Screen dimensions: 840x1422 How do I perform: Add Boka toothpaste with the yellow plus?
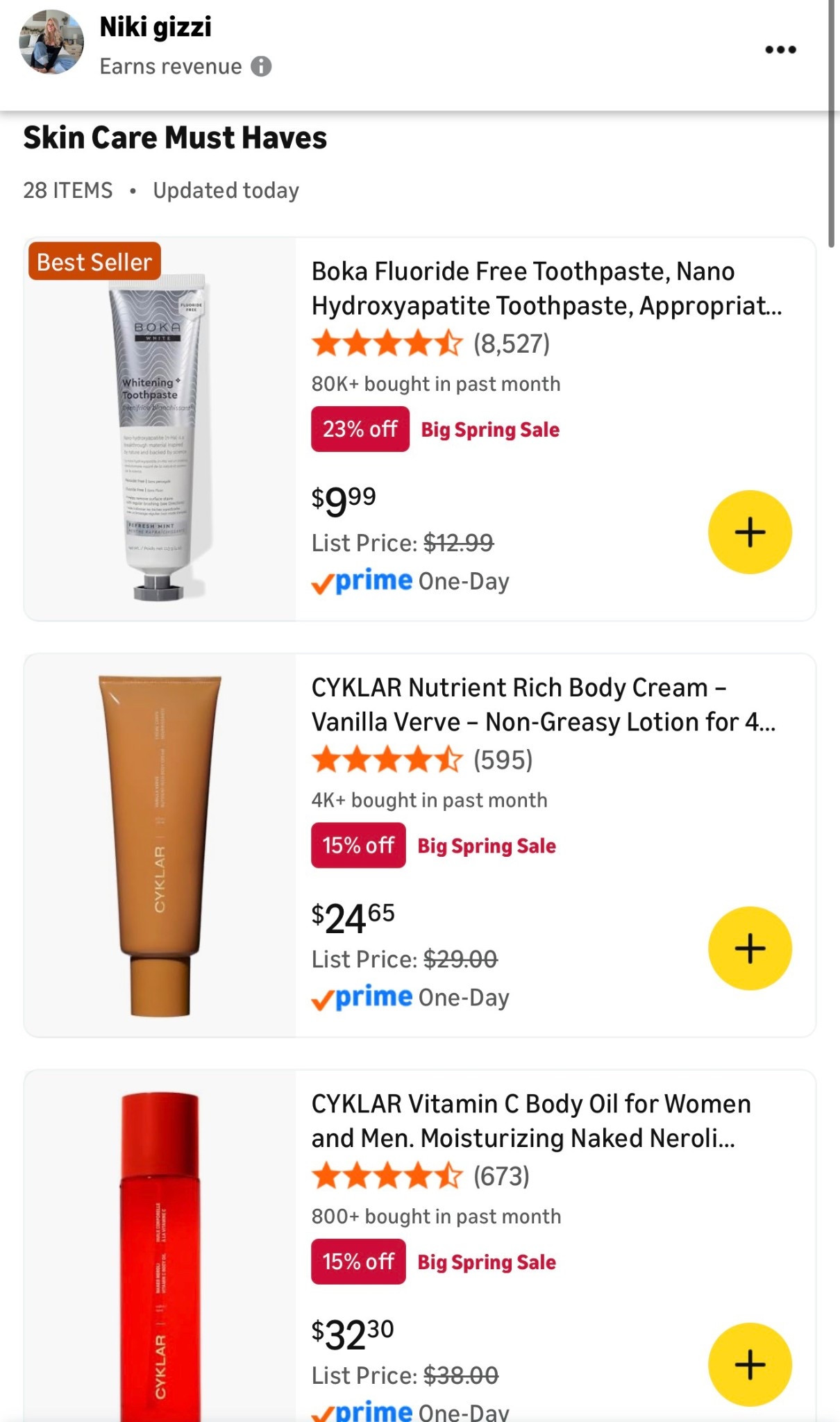coord(750,533)
